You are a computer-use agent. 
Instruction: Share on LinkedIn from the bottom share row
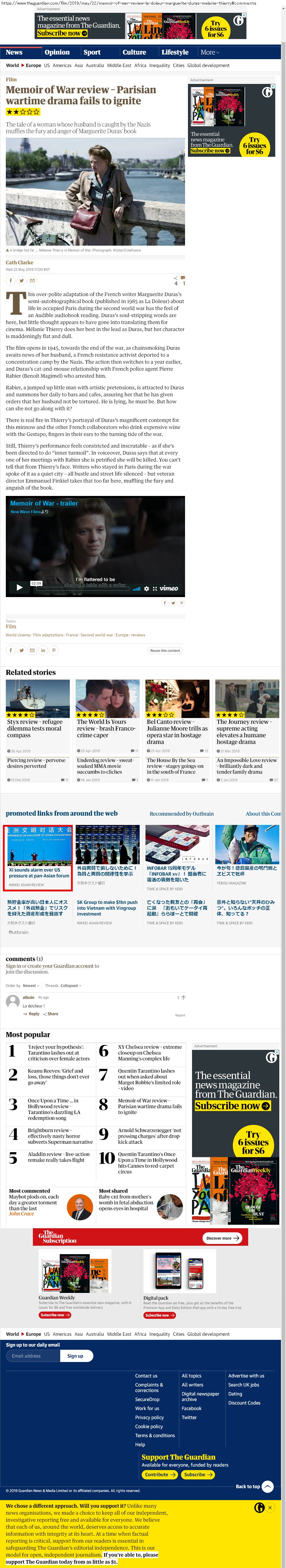point(43,651)
